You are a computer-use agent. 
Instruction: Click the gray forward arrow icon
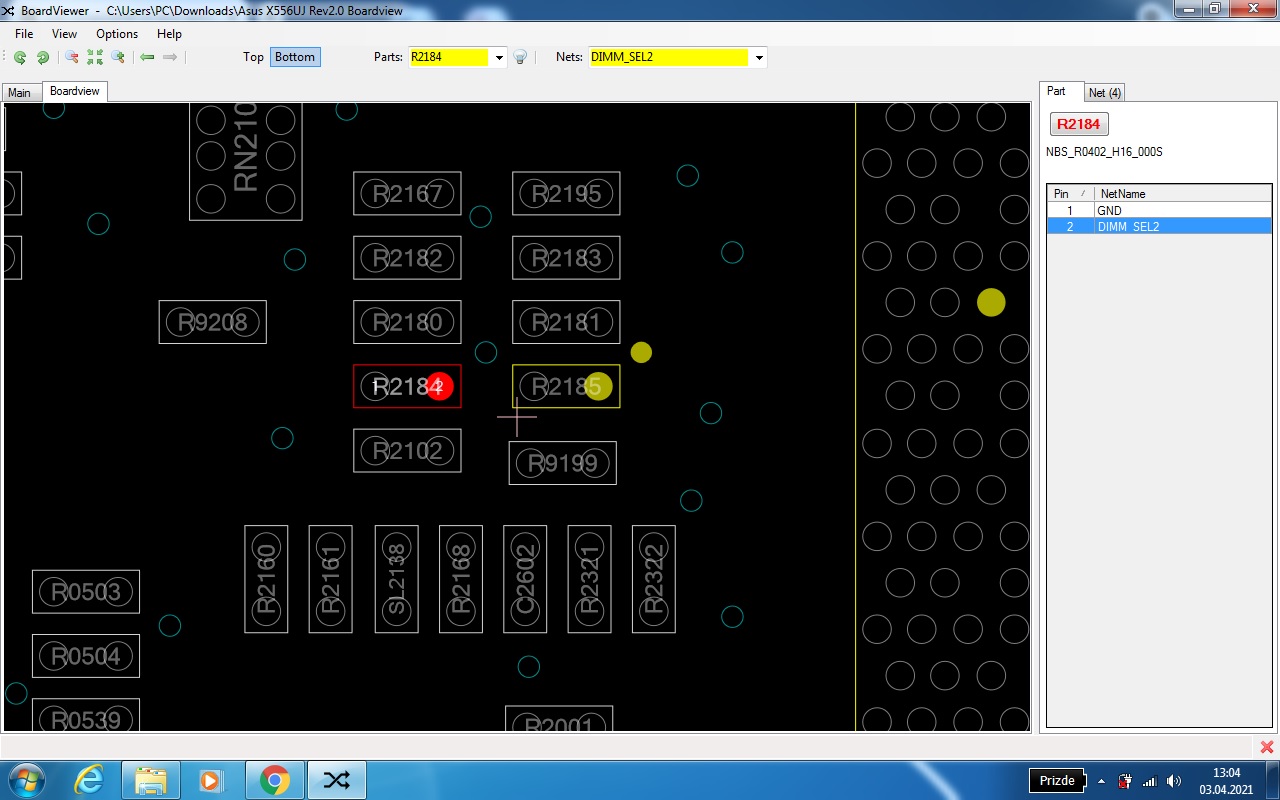170,57
